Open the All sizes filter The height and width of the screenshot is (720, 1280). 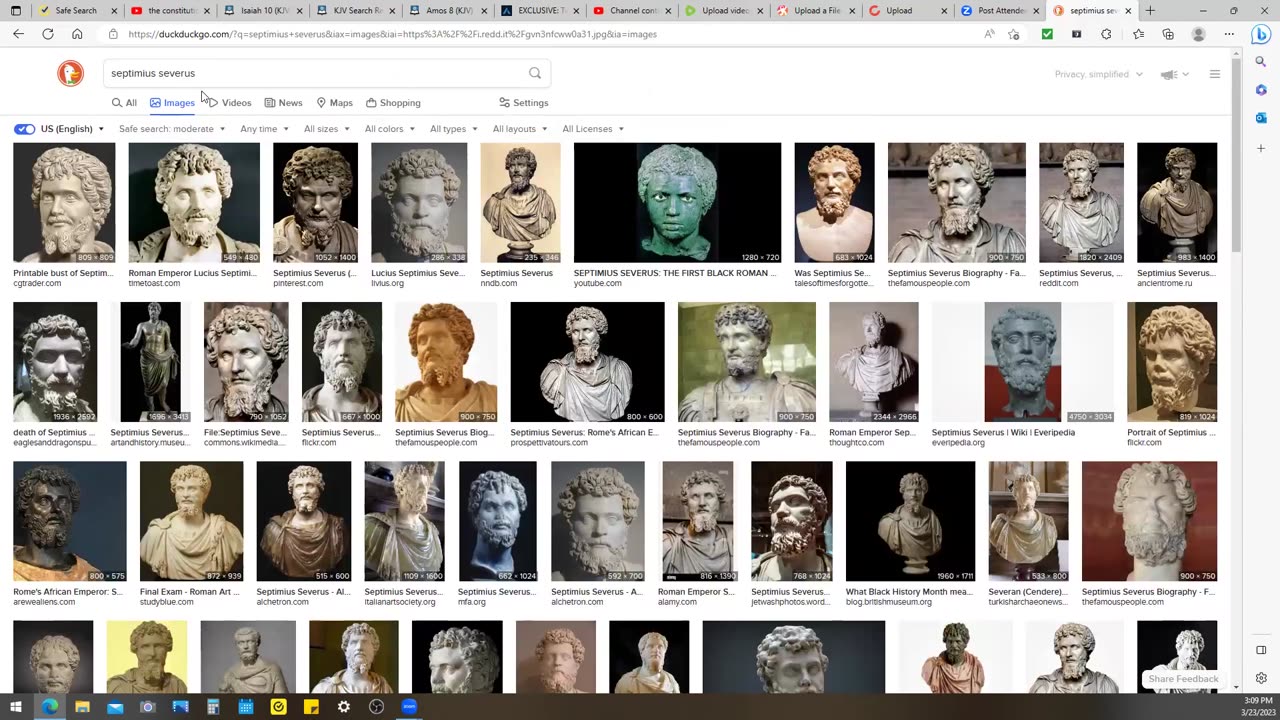click(327, 129)
